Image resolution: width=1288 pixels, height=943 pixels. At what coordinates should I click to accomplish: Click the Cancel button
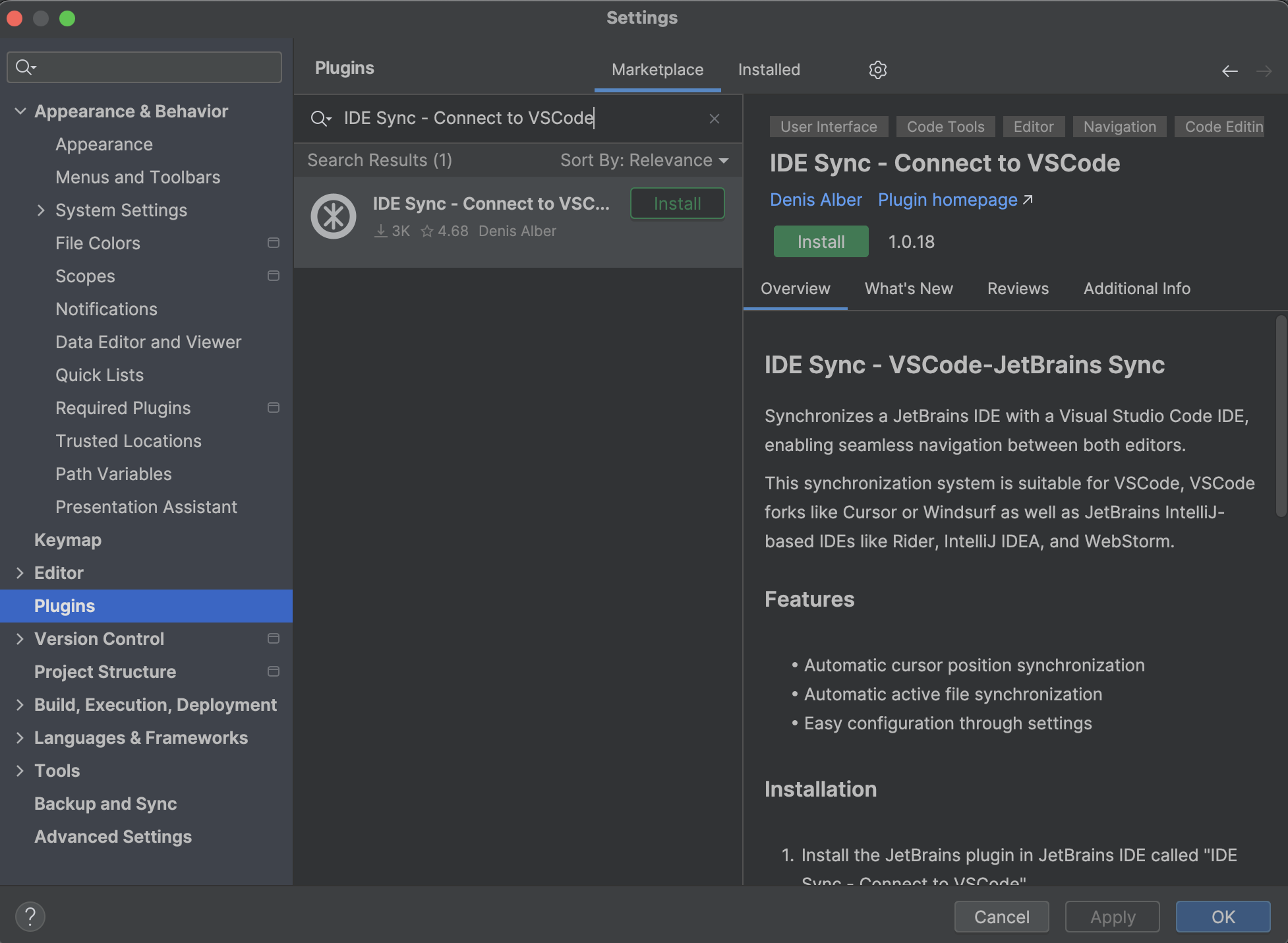tap(1001, 917)
